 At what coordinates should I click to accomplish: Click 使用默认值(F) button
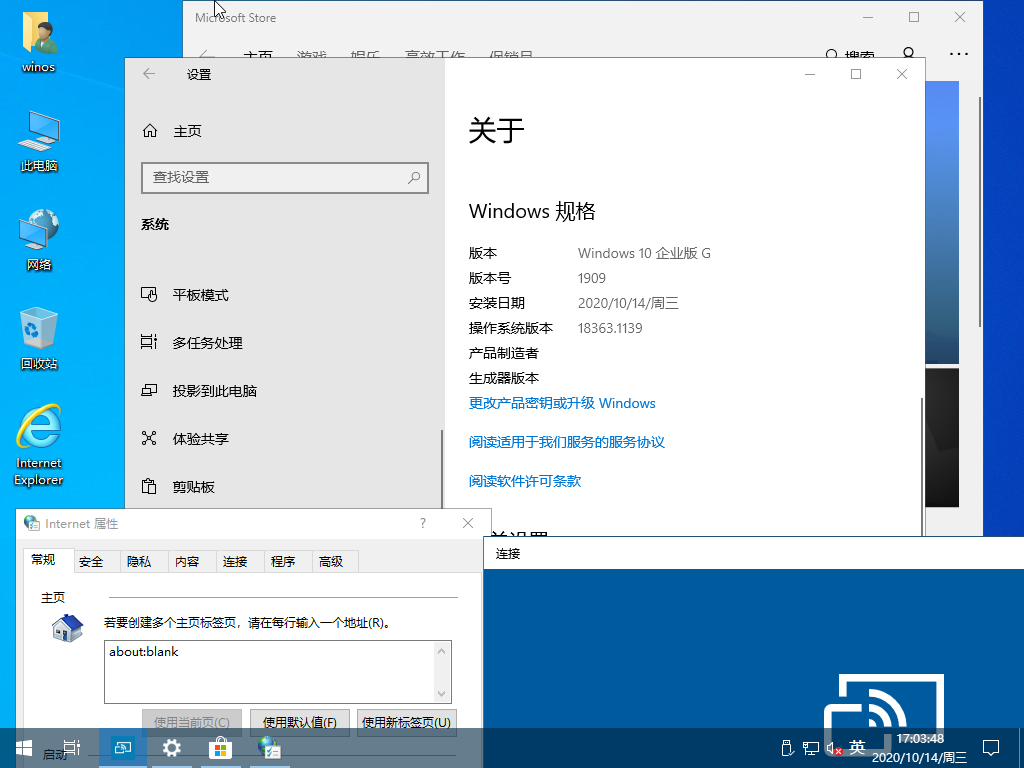pos(300,722)
